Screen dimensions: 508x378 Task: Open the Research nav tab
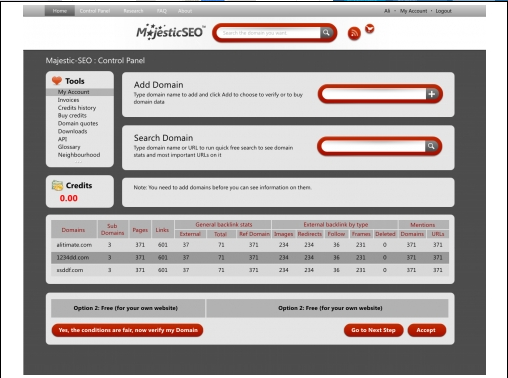pos(133,11)
